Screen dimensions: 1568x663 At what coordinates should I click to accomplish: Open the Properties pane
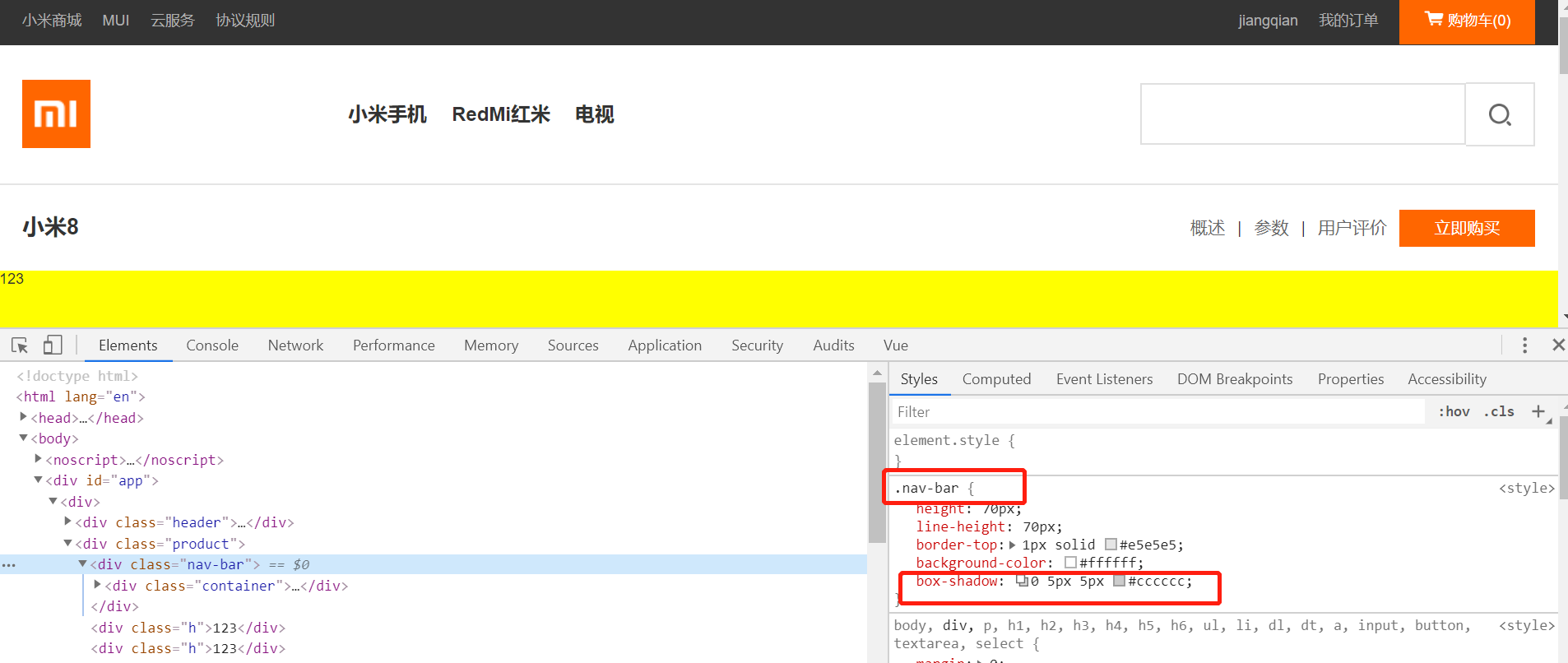click(x=1351, y=379)
